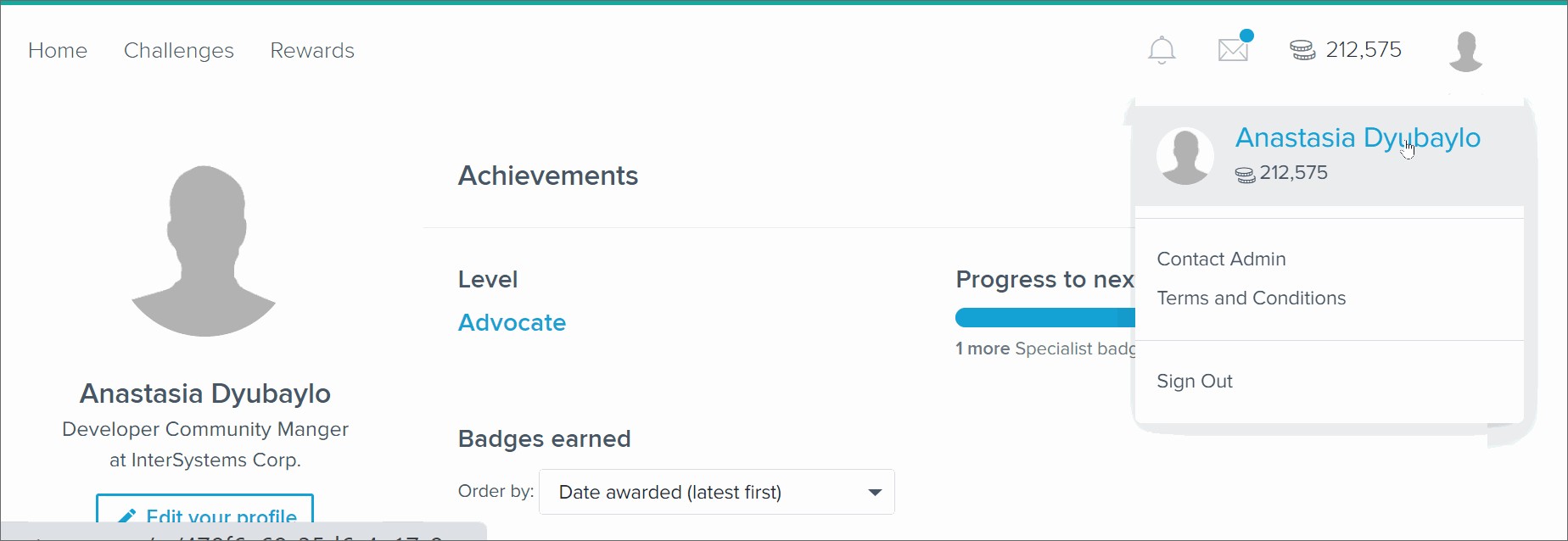1568x541 pixels.
Task: Click the small avatar inside the account dropdown
Action: click(1184, 156)
